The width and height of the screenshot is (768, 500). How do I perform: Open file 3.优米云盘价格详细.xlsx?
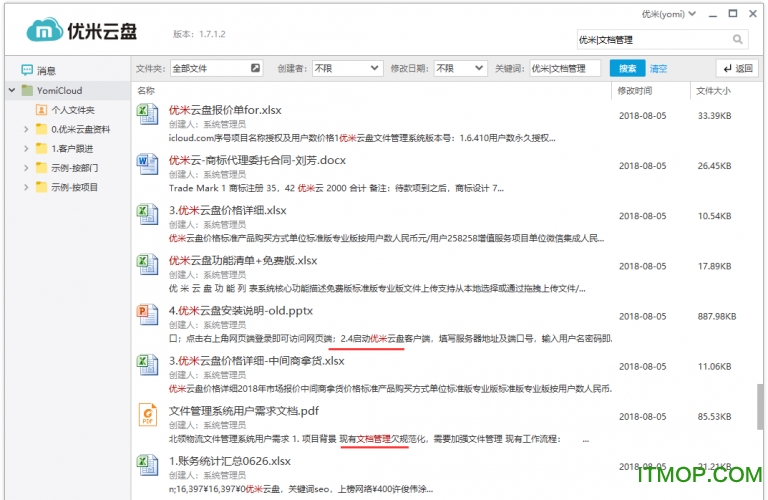coord(228,210)
